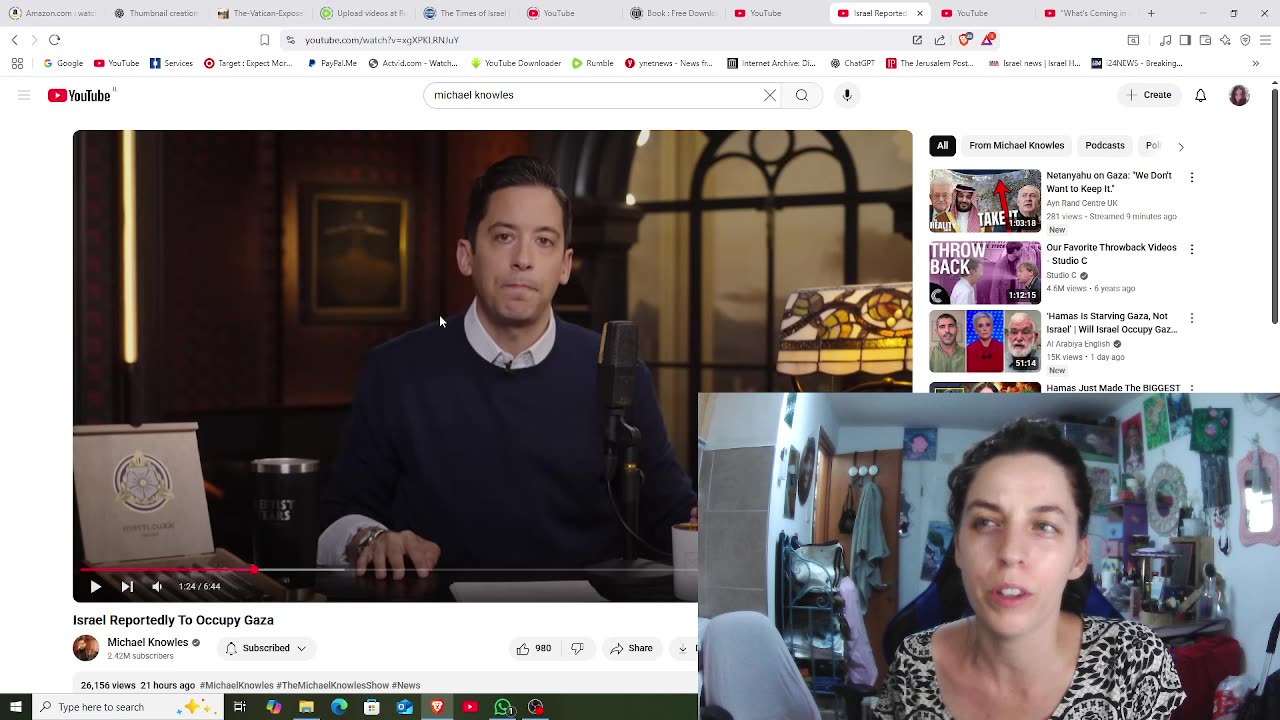
Task: Open a new browser tab
Action: (1151, 13)
